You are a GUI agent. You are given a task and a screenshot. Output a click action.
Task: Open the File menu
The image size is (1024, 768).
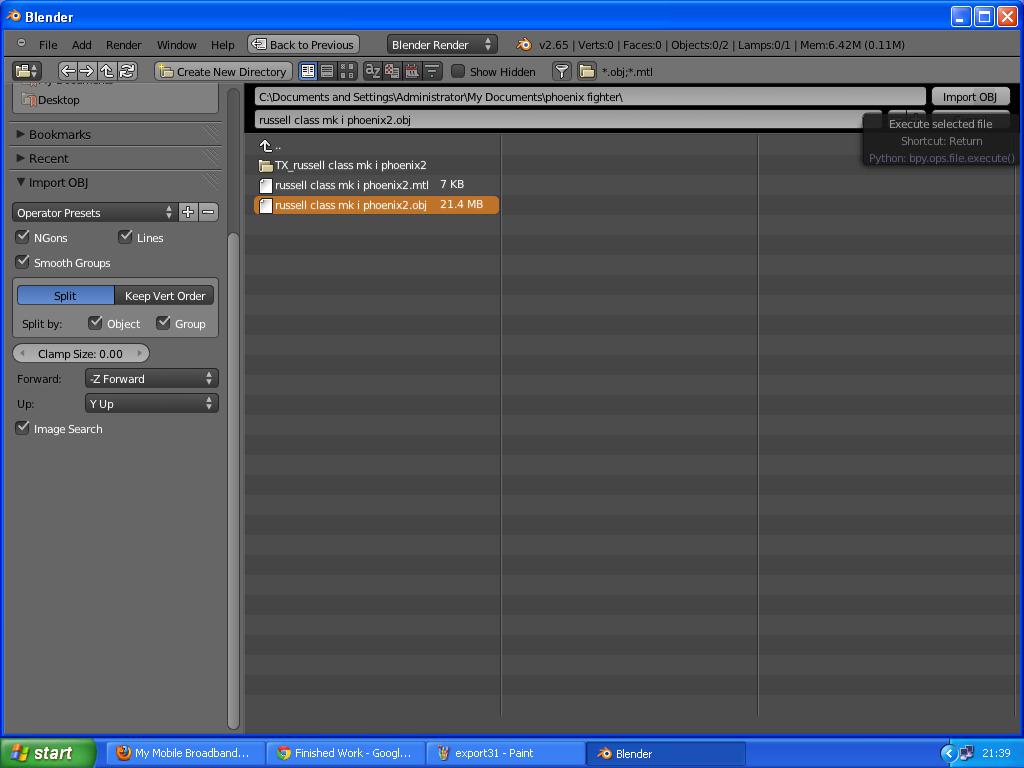[48, 44]
